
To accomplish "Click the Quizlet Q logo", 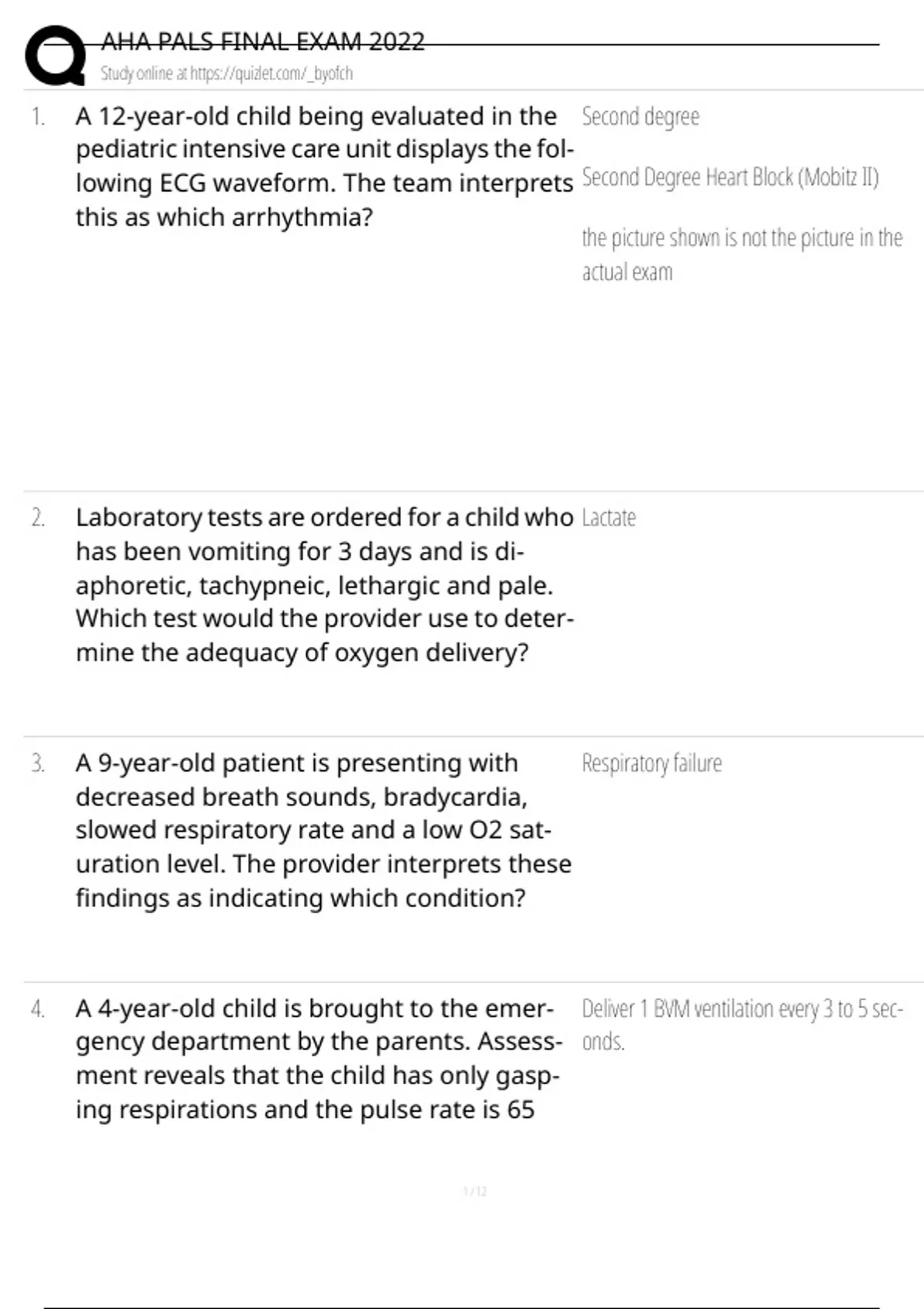I will [x=55, y=55].
